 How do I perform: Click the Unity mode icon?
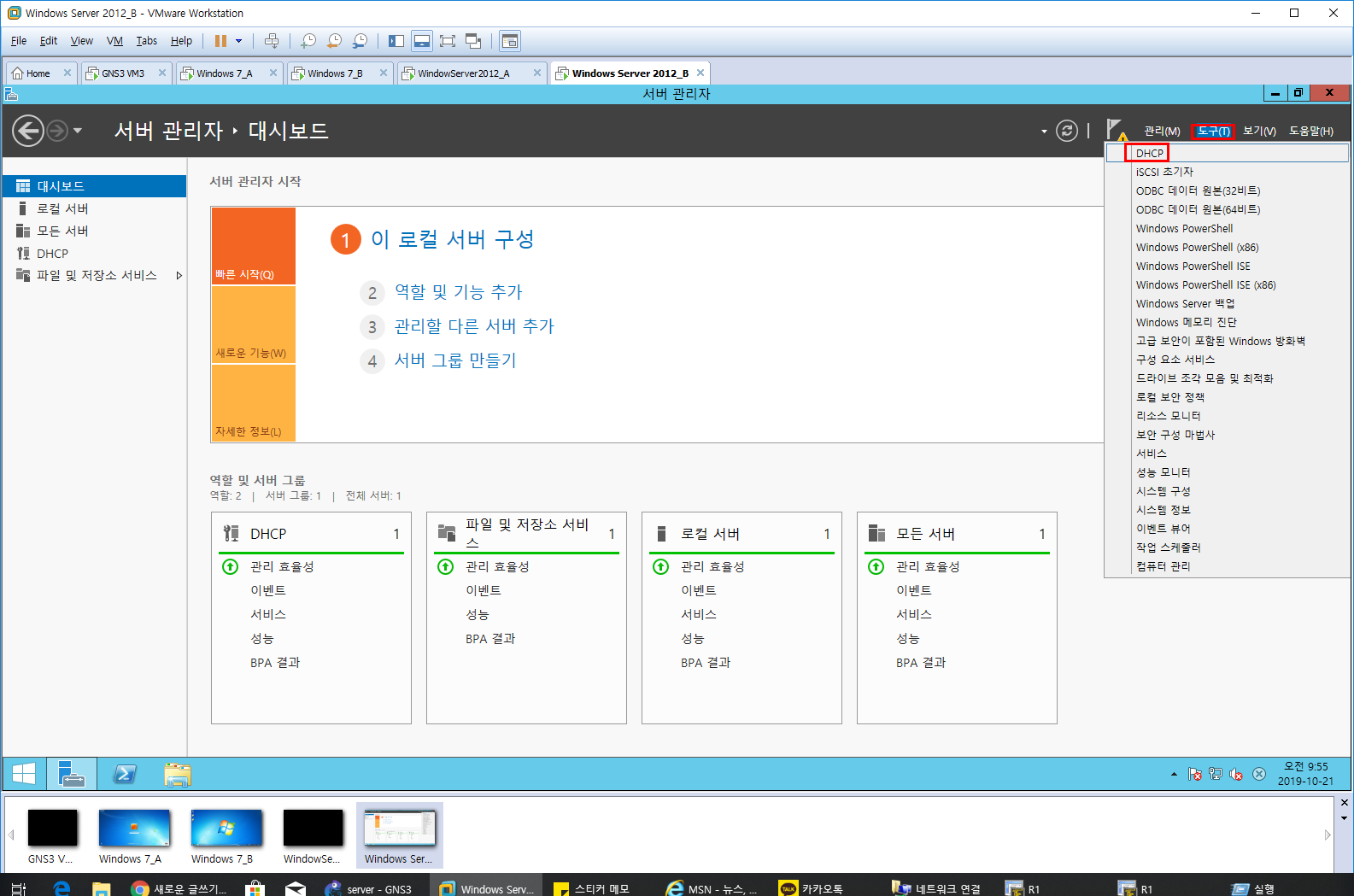click(473, 41)
